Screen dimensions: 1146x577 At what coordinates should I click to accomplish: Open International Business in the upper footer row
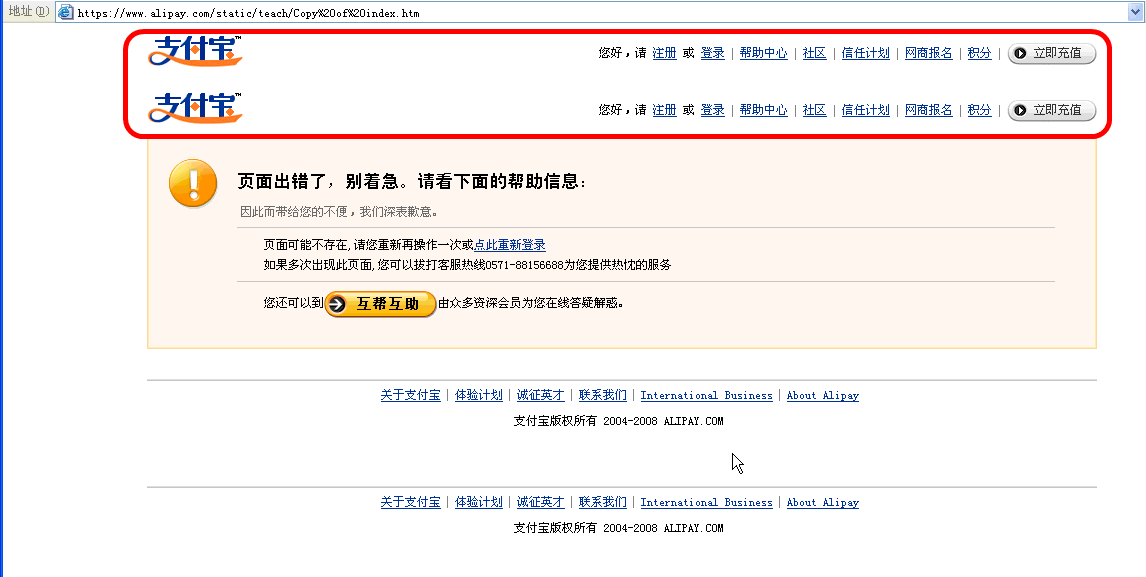click(x=707, y=396)
